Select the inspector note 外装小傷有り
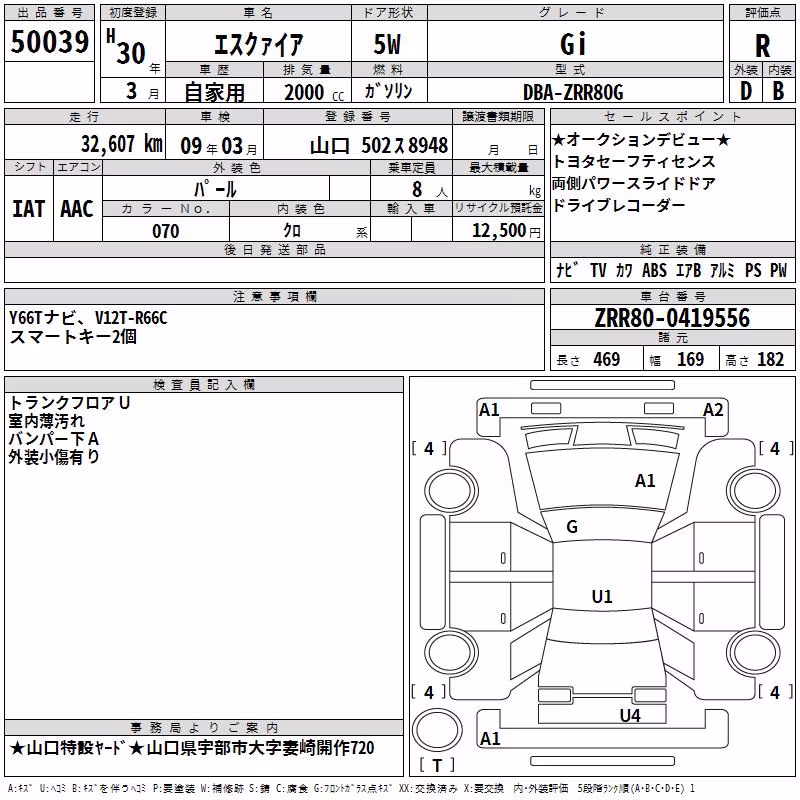800x800 pixels. [x=54, y=457]
